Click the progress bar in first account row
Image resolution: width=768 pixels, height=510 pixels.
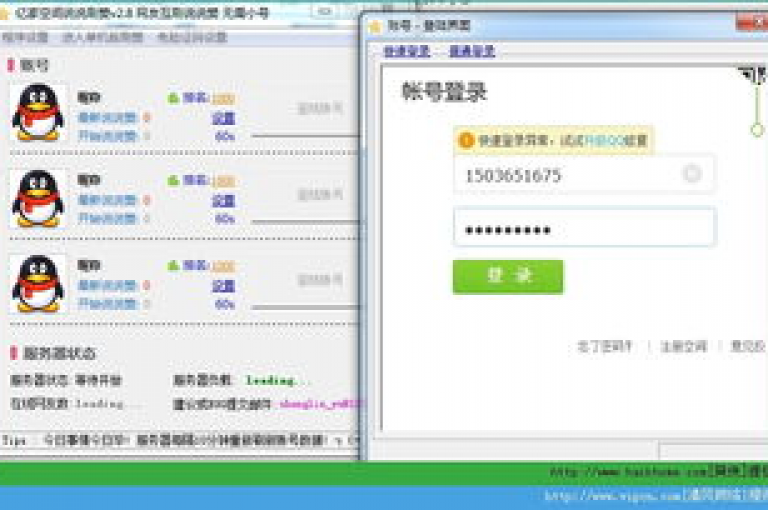point(305,136)
